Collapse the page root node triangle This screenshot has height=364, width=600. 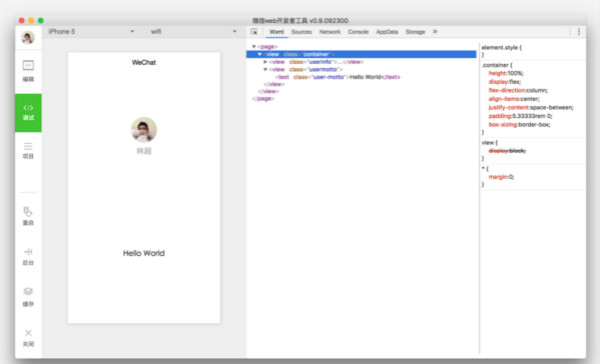click(x=254, y=46)
